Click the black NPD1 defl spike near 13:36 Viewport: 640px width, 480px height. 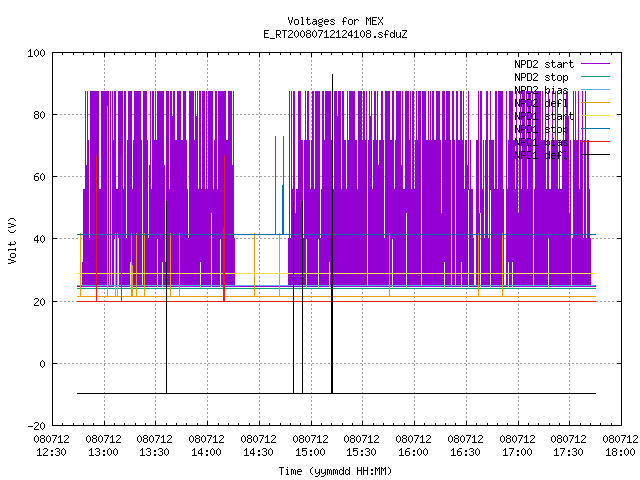[167, 297]
